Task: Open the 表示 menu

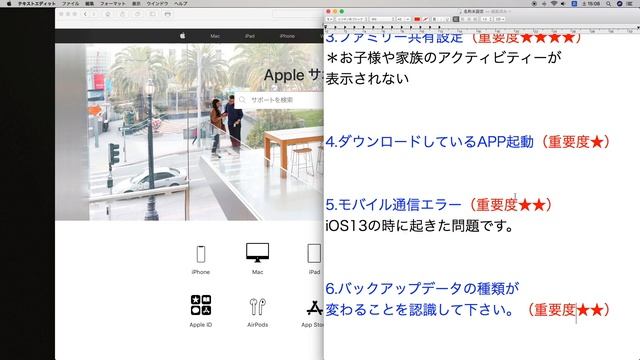Action: 136,3
